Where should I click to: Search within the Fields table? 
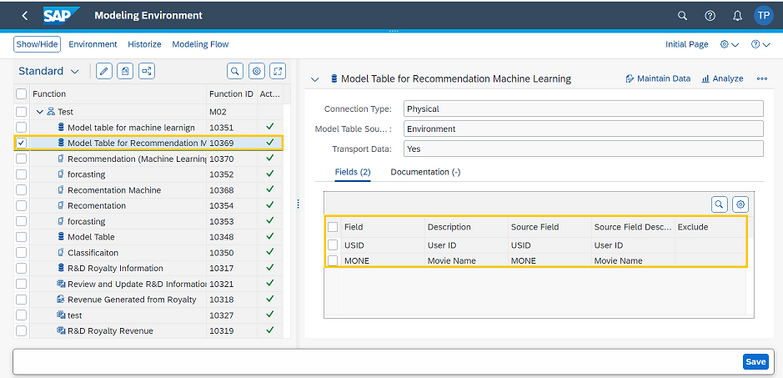coord(719,204)
